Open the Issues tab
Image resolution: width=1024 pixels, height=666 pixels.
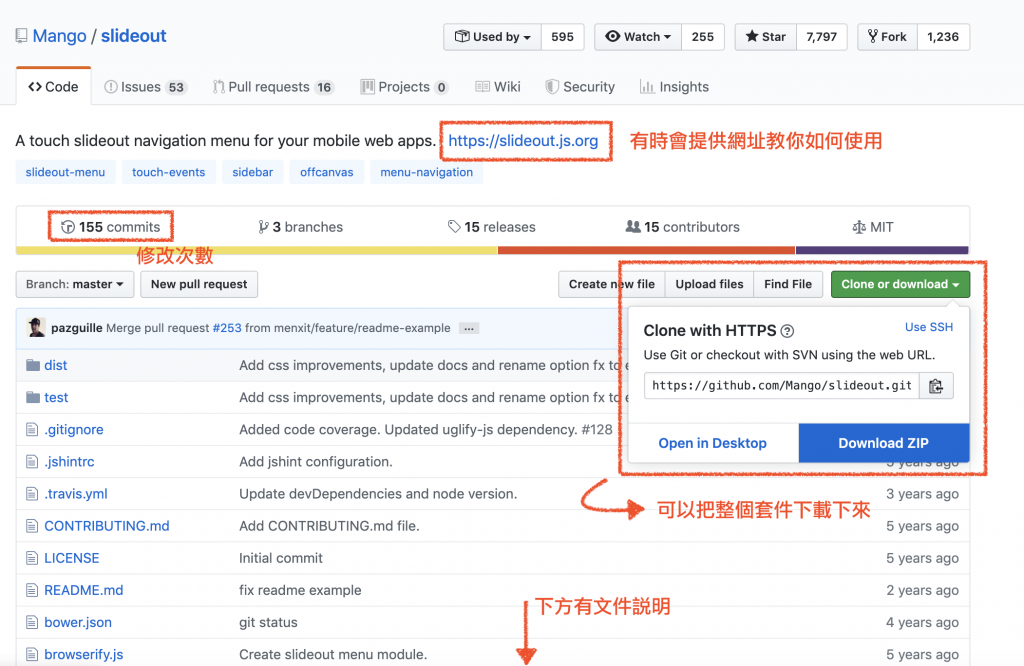(146, 87)
